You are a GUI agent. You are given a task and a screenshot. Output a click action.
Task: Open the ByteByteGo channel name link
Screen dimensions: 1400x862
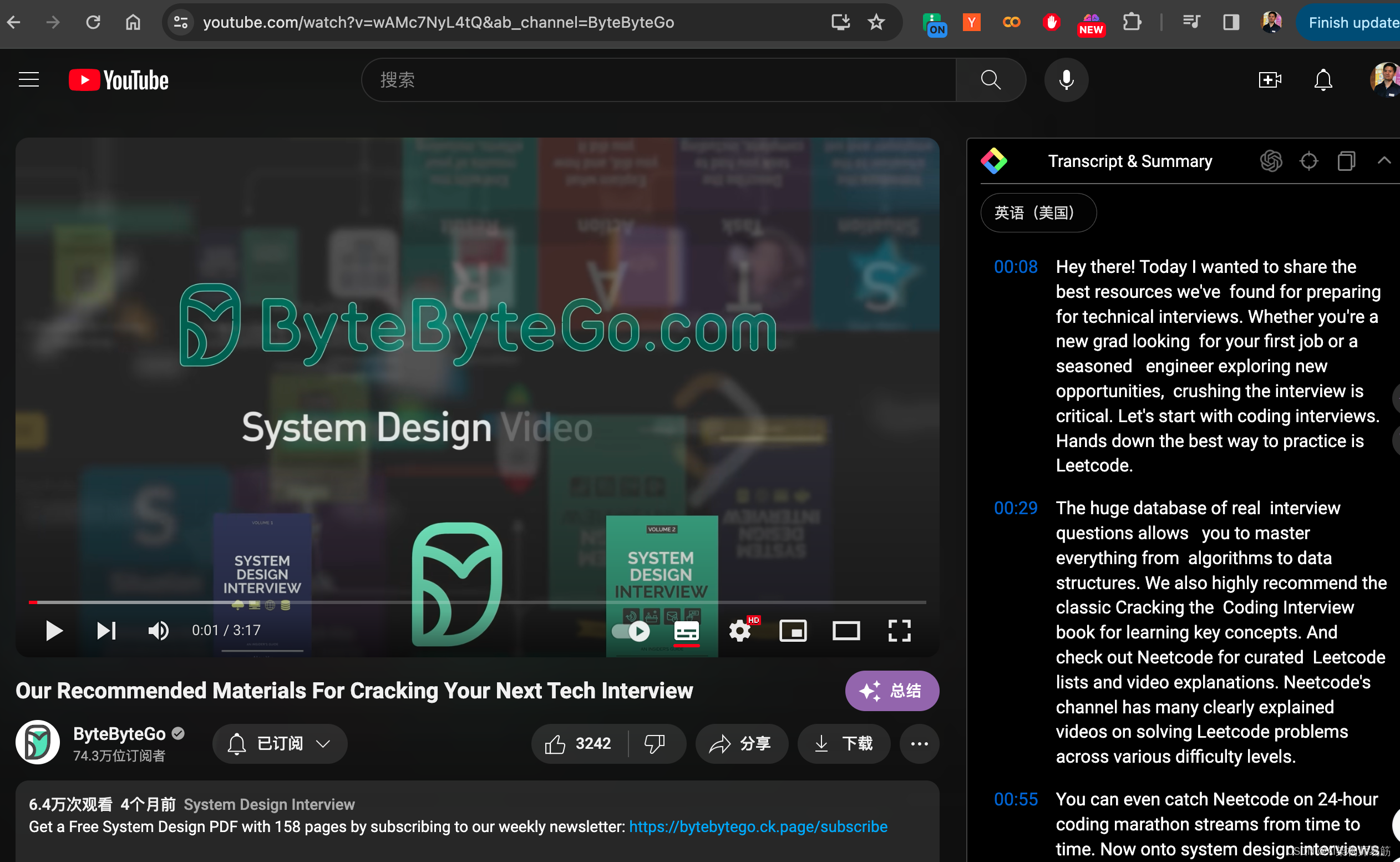[x=119, y=733]
